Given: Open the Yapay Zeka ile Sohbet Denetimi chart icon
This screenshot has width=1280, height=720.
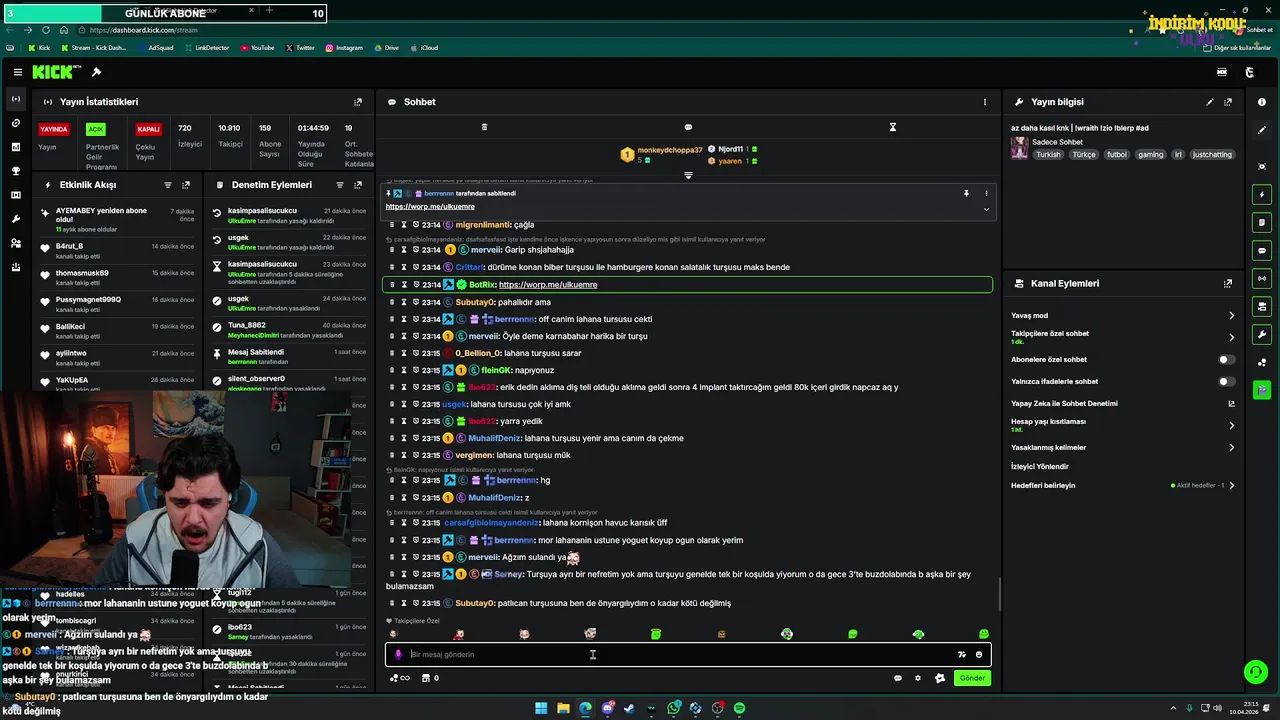Looking at the screenshot, I should click(1231, 404).
